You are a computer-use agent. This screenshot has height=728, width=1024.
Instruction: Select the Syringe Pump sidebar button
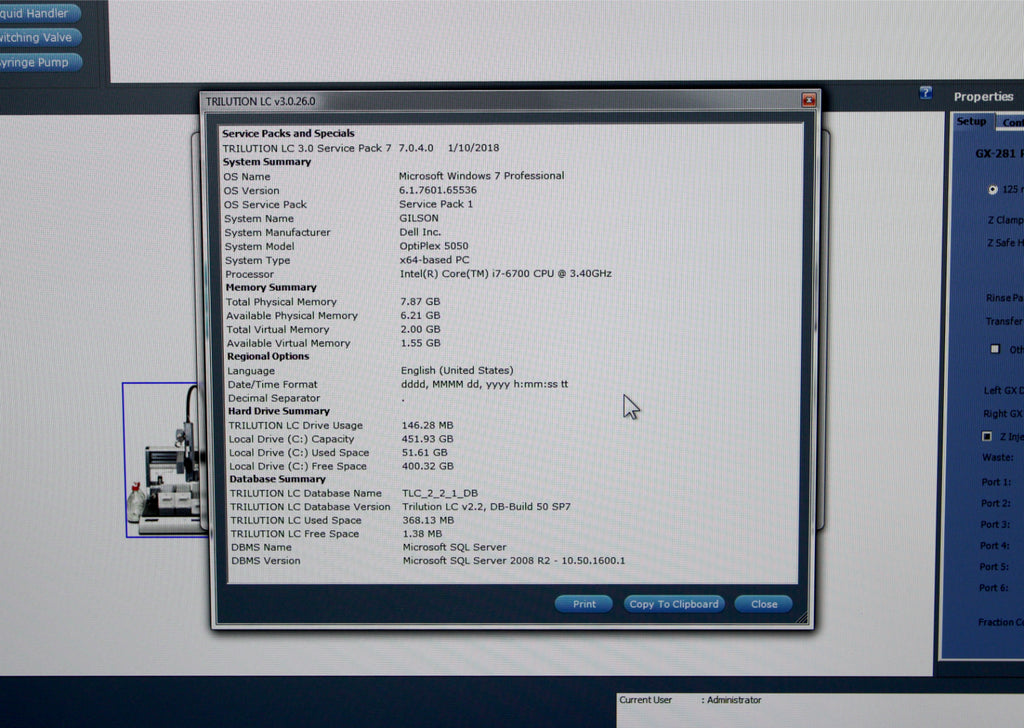tap(40, 63)
